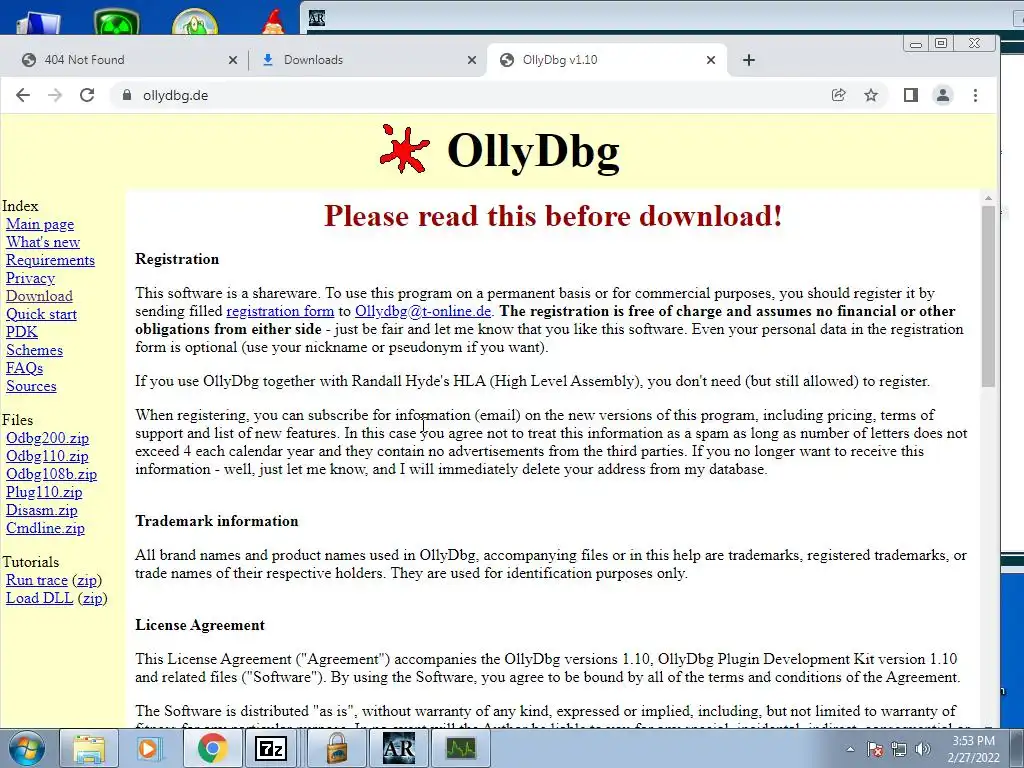Open the Schemes link
Viewport: 1024px width, 768px height.
[x=34, y=350]
